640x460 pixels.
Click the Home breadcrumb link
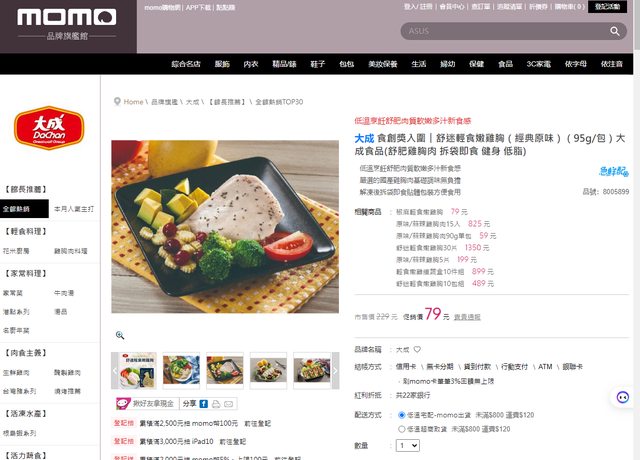pyautogui.click(x=133, y=102)
